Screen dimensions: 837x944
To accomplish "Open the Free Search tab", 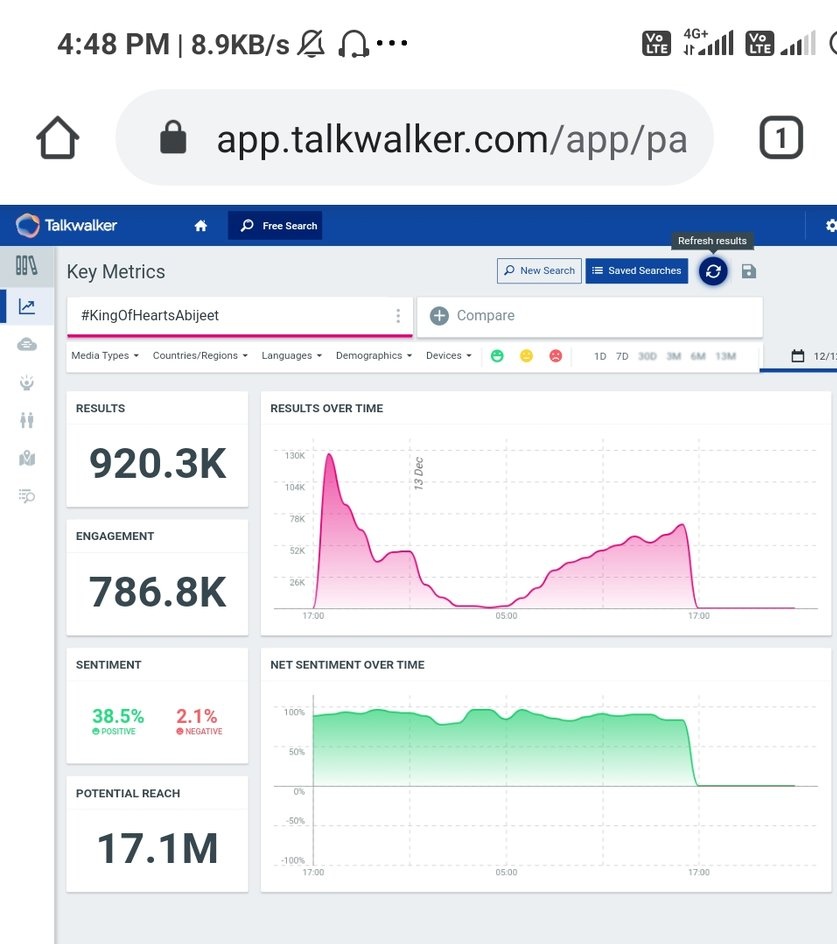I will pyautogui.click(x=275, y=226).
